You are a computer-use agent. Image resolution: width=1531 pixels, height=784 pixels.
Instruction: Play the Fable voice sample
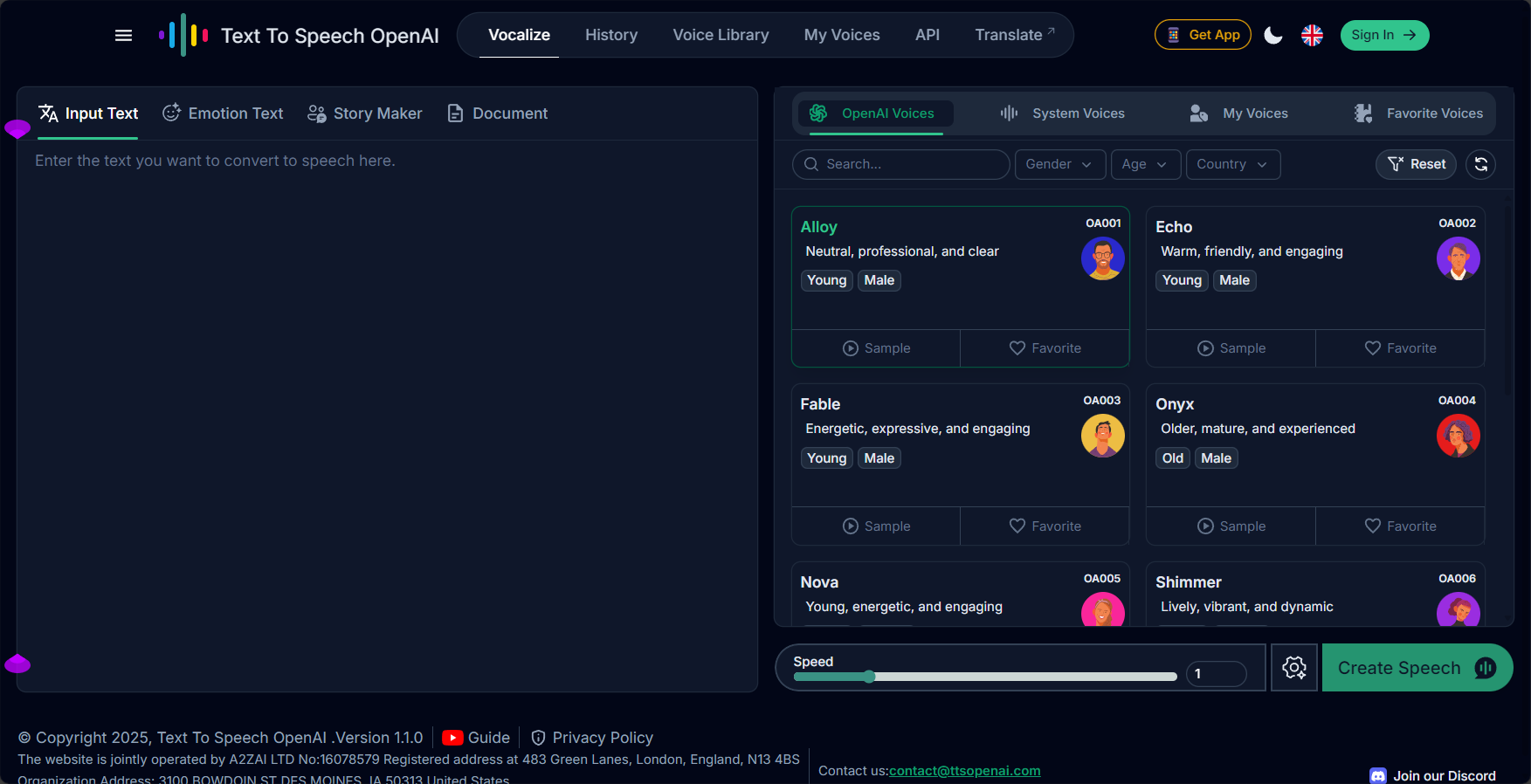876,526
